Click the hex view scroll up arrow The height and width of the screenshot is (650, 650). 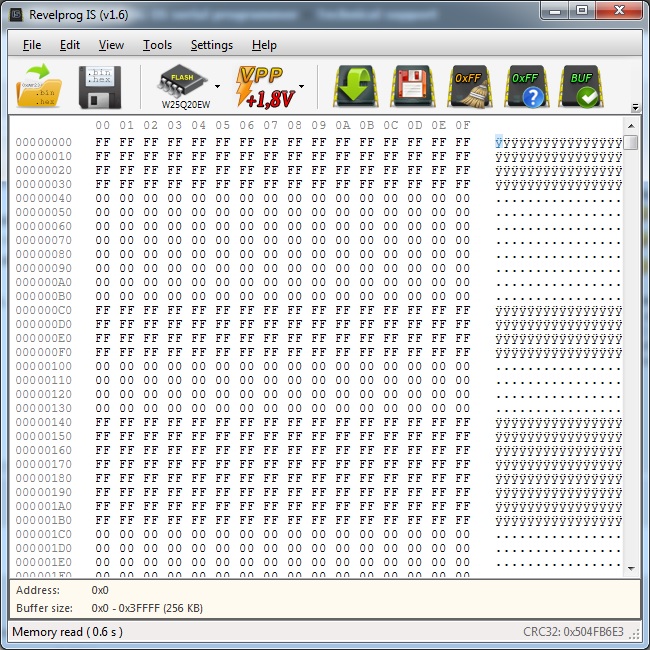[631, 126]
